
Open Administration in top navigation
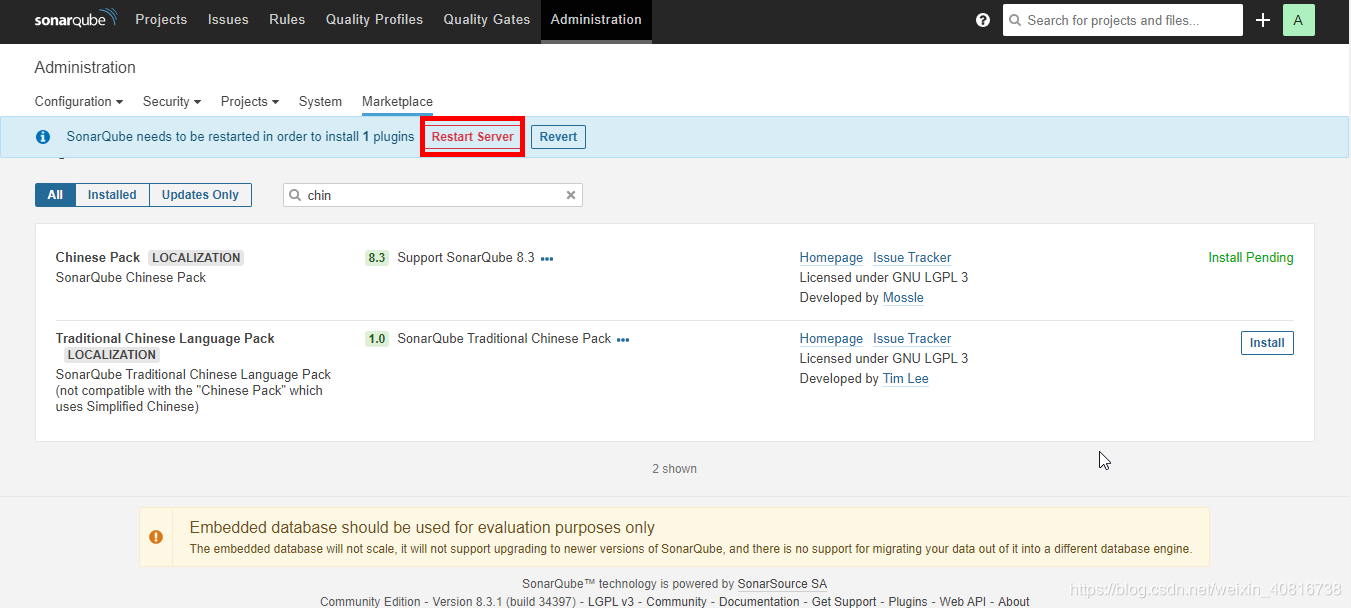pos(596,19)
